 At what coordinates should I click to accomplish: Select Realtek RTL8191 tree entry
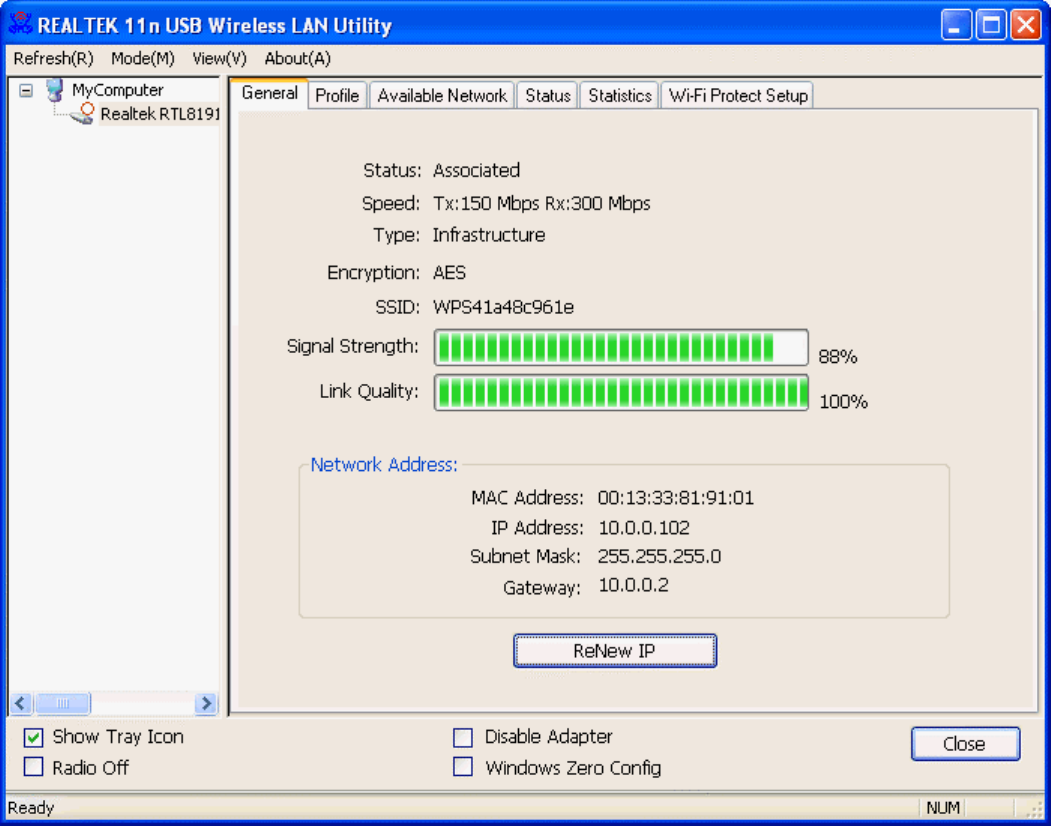tap(160, 114)
